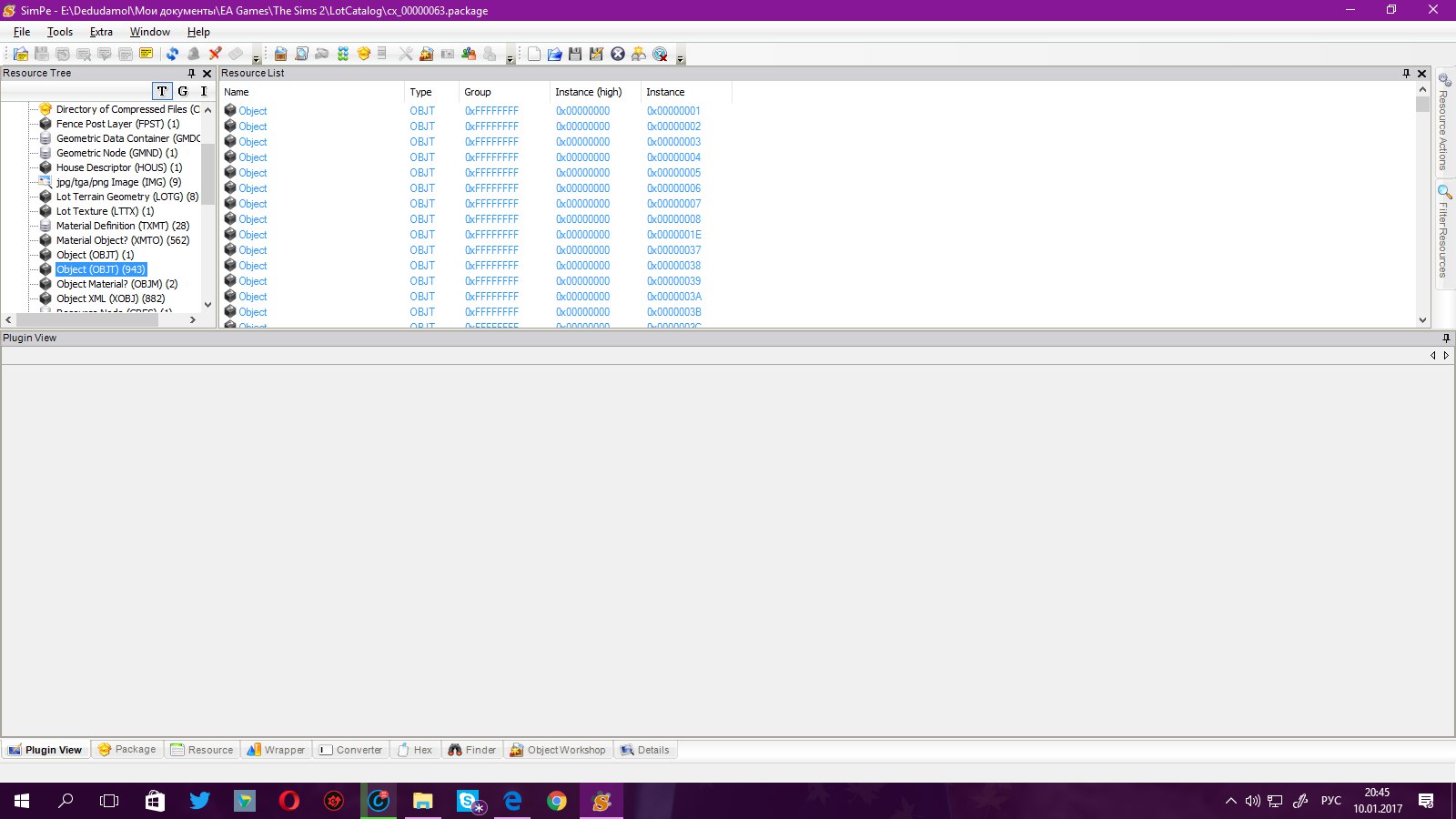Toggle the I instance sorting button

tap(204, 91)
